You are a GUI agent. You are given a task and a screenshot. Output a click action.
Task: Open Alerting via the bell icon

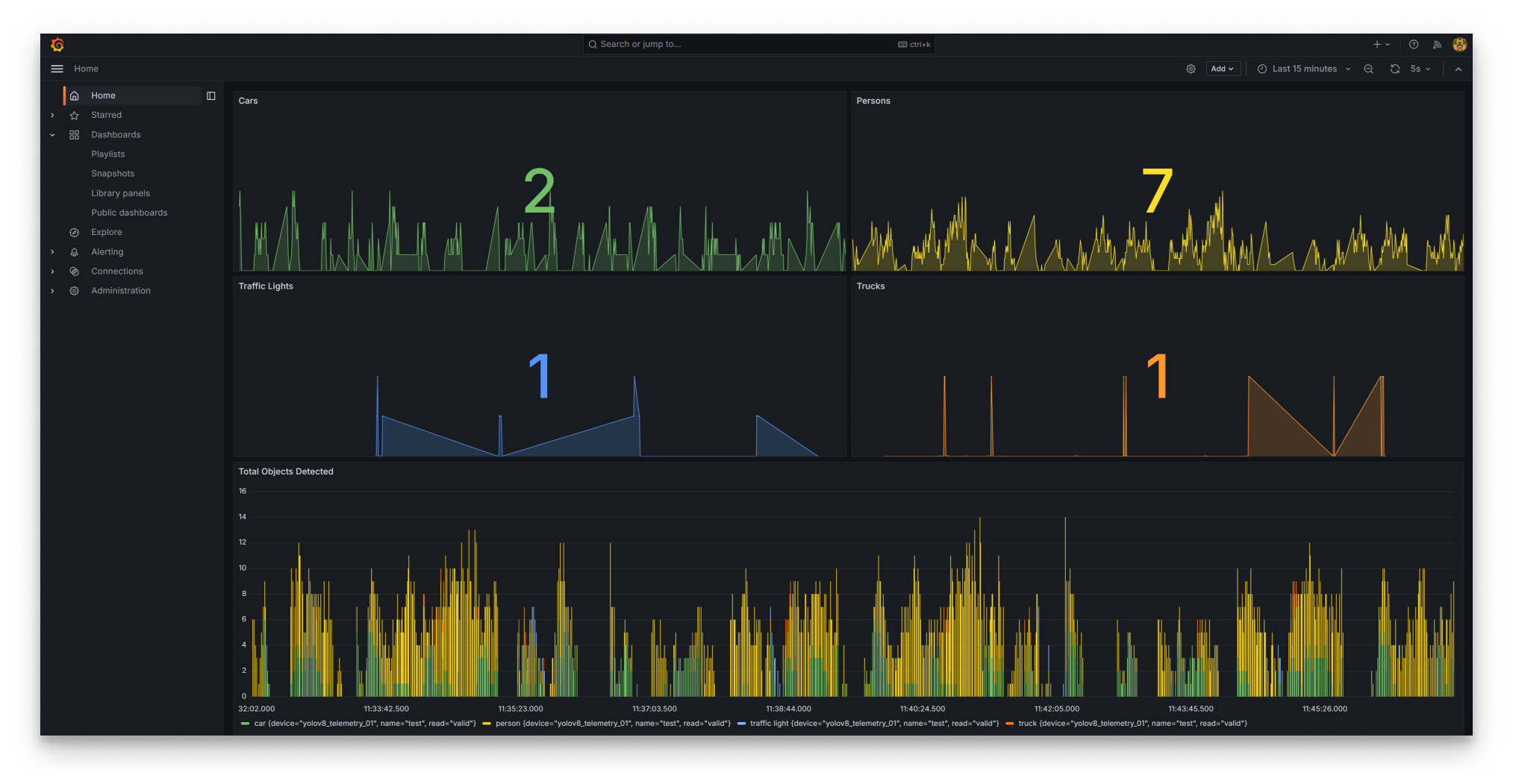(74, 251)
